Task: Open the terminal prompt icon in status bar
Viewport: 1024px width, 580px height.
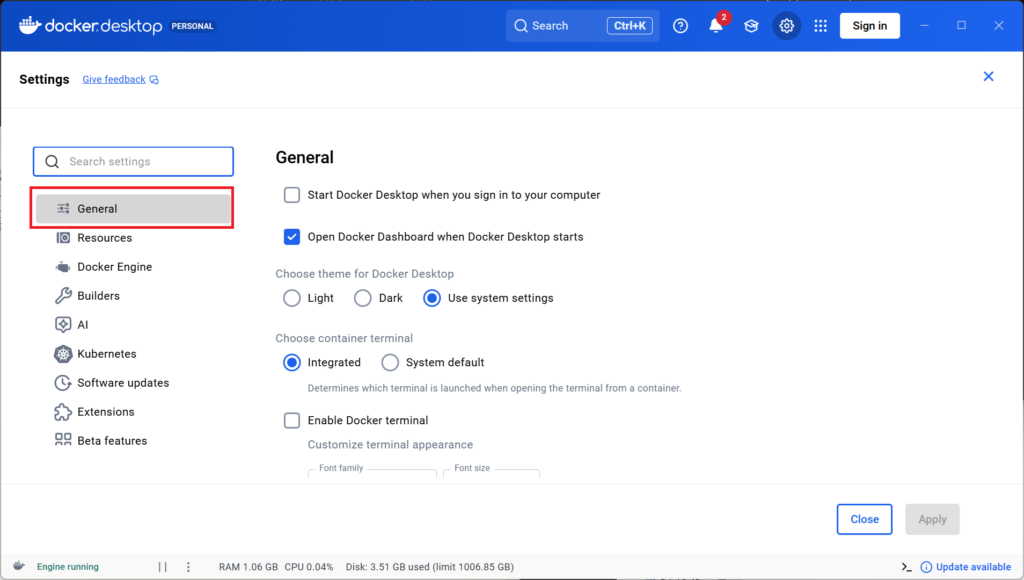Action: [906, 567]
